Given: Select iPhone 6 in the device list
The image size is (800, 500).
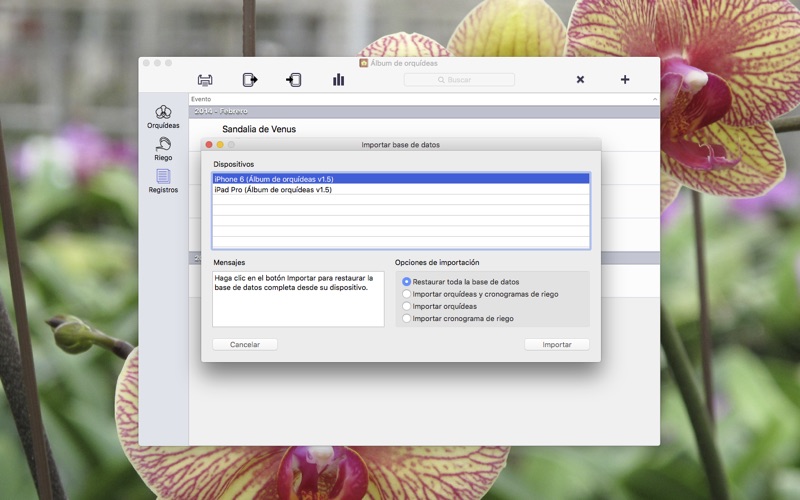Looking at the screenshot, I should click(400, 178).
